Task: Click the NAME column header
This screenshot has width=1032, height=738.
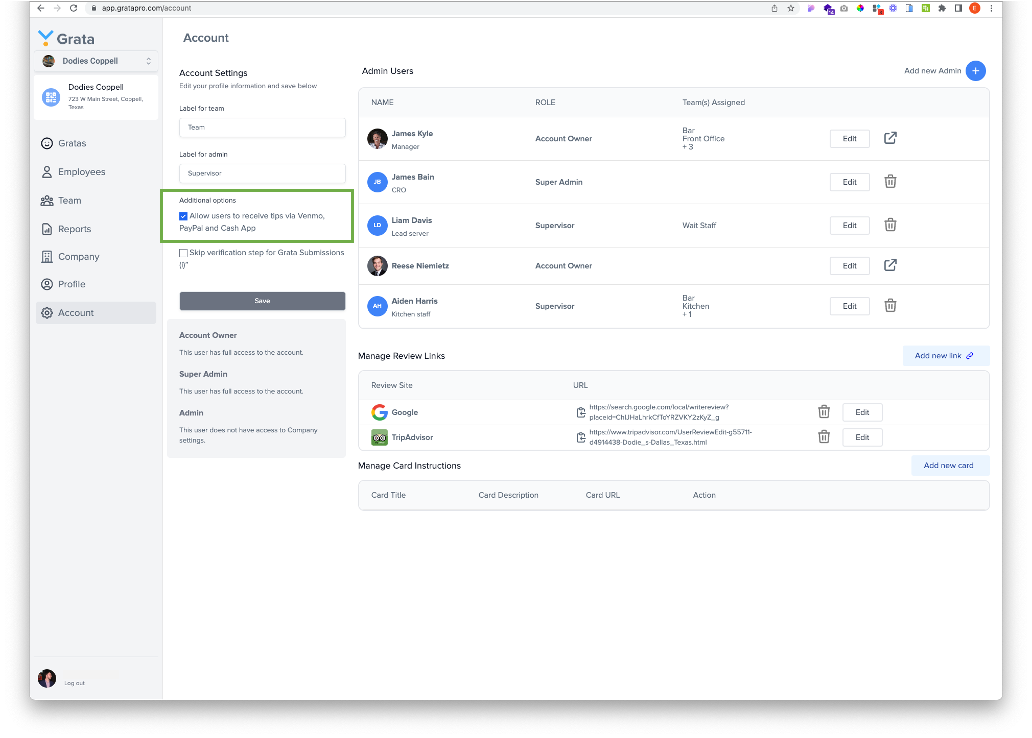Action: click(x=382, y=103)
